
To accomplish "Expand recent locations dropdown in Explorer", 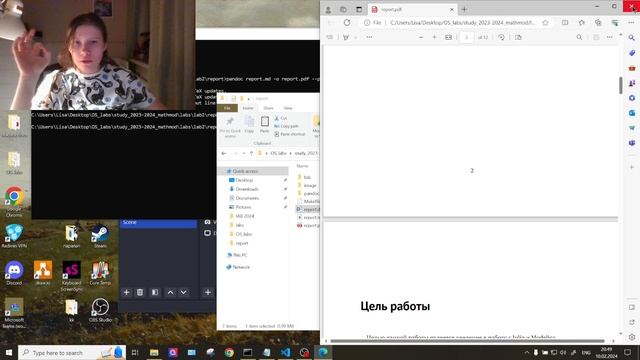I will [244, 153].
